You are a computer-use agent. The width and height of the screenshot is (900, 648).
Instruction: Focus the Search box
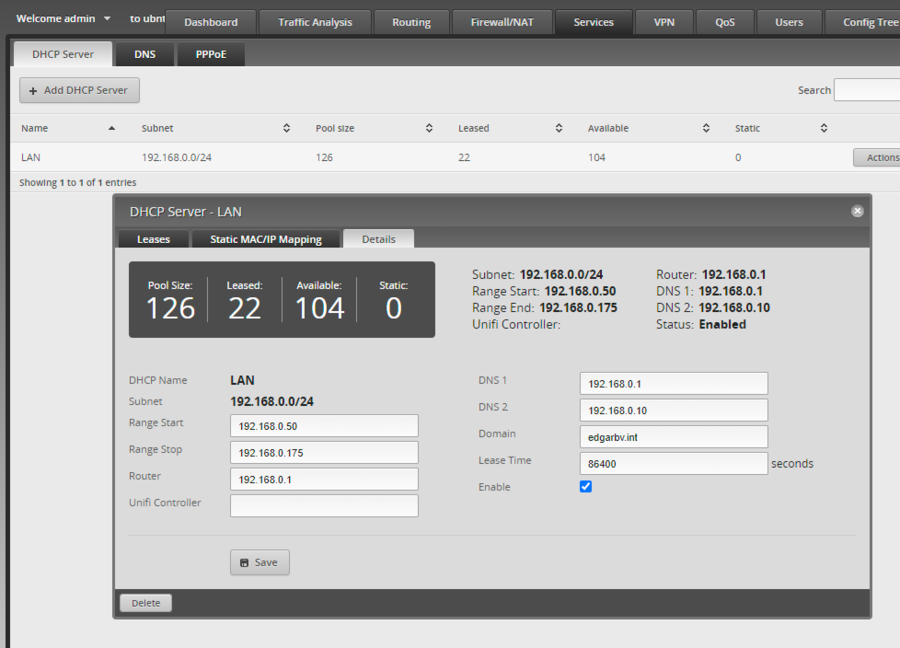(x=866, y=90)
